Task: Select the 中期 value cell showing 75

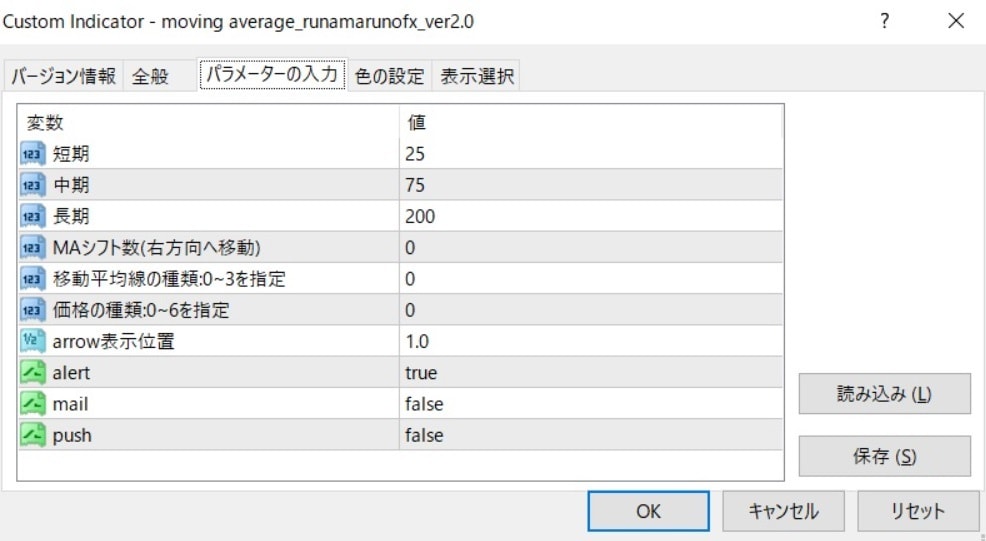Action: pos(591,185)
